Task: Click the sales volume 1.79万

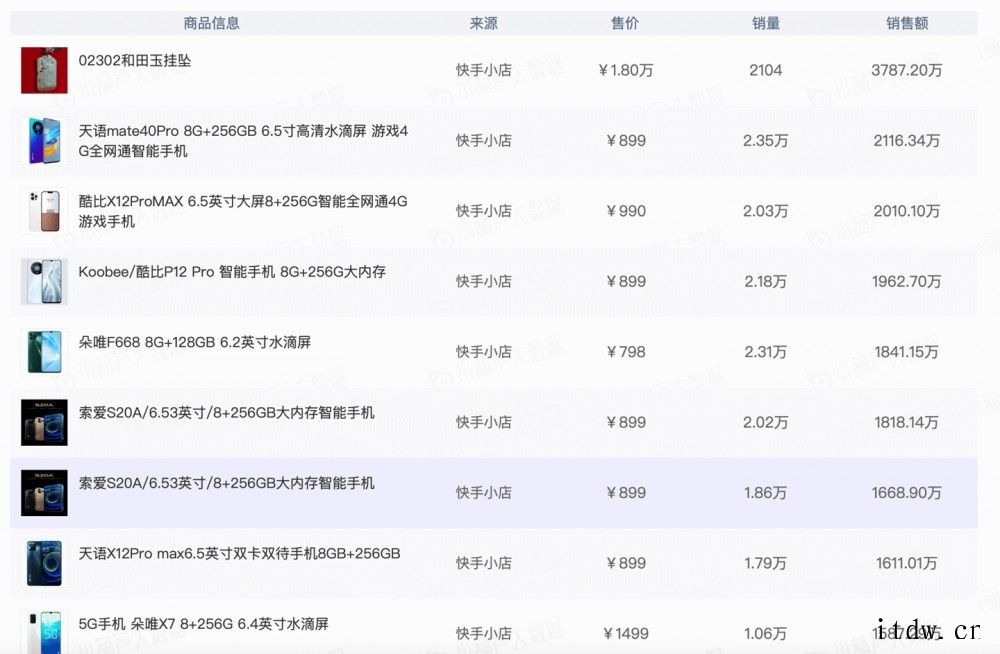Action: pyautogui.click(x=765, y=563)
